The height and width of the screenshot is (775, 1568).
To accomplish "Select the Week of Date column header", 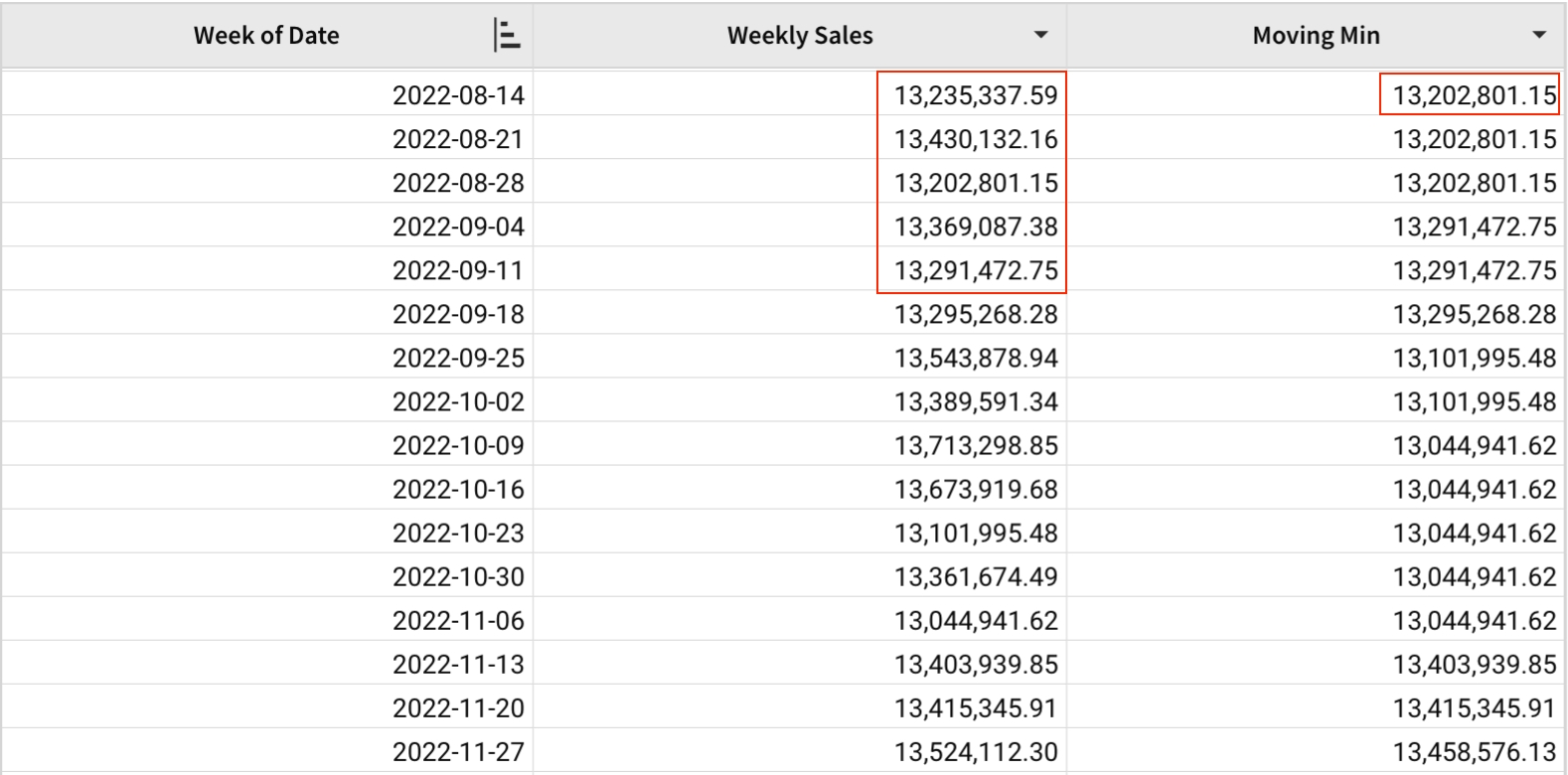I will pos(266,36).
